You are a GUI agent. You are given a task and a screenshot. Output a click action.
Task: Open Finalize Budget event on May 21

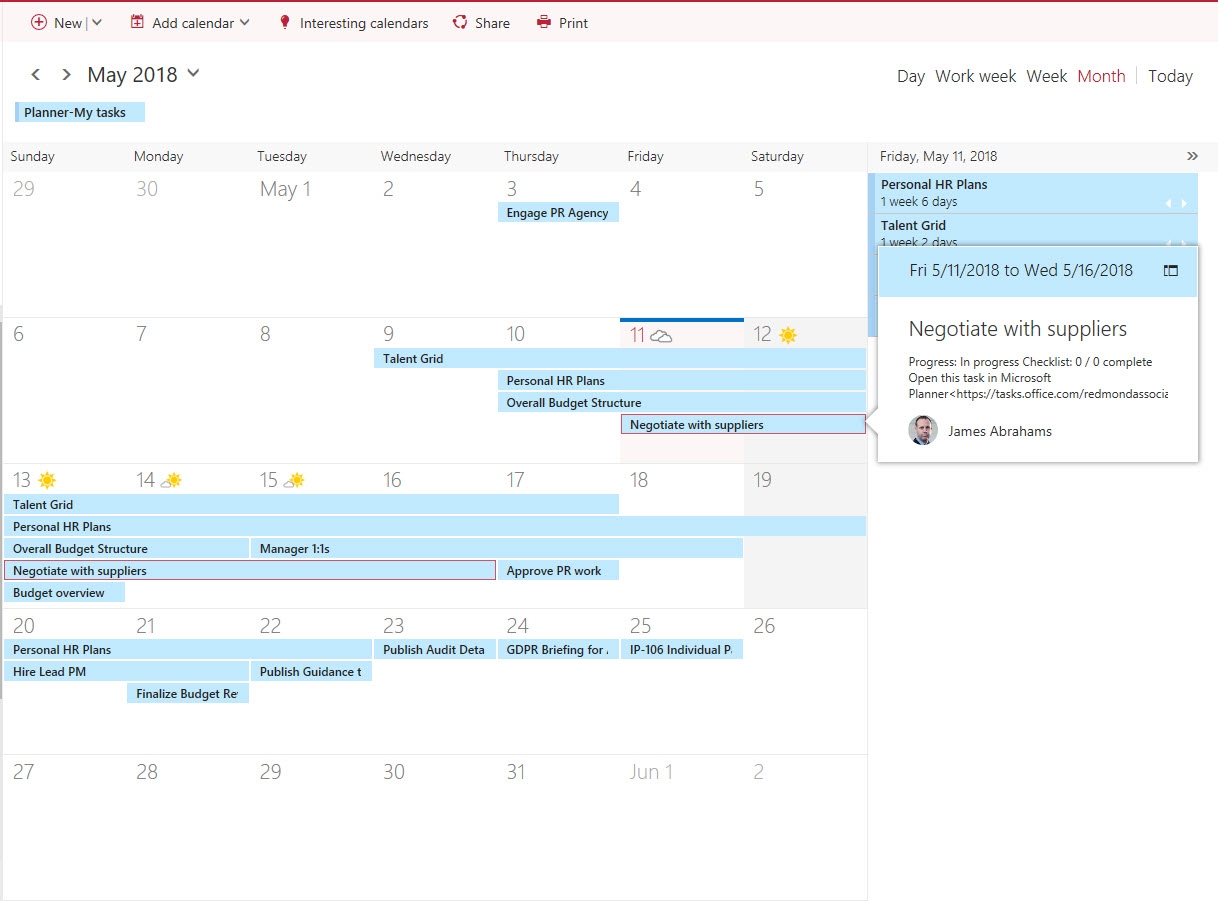(188, 693)
